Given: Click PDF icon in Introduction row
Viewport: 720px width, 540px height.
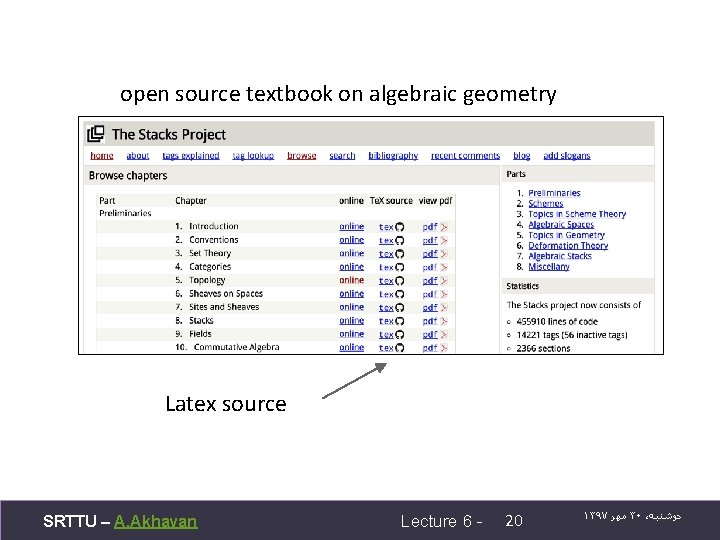Looking at the screenshot, I should (444, 227).
